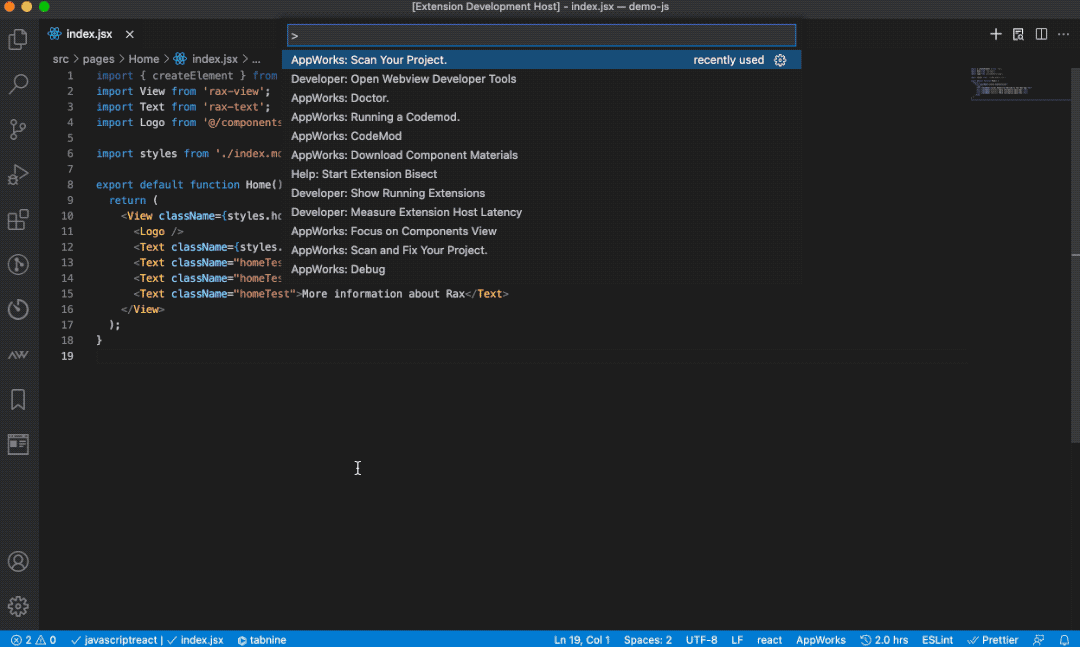
Task: Open the Source Control view
Action: (19, 129)
